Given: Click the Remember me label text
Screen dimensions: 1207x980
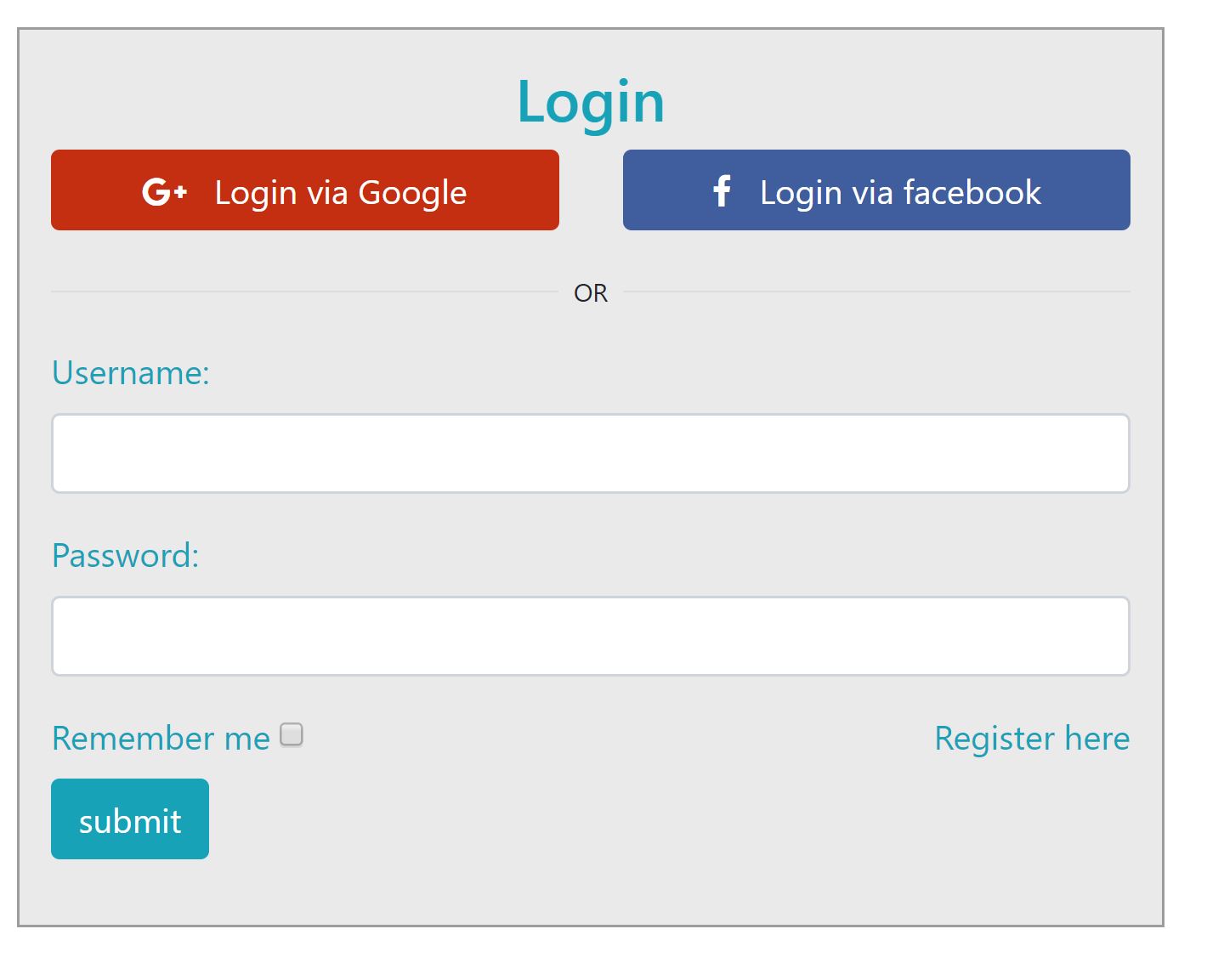Looking at the screenshot, I should coord(161,738).
